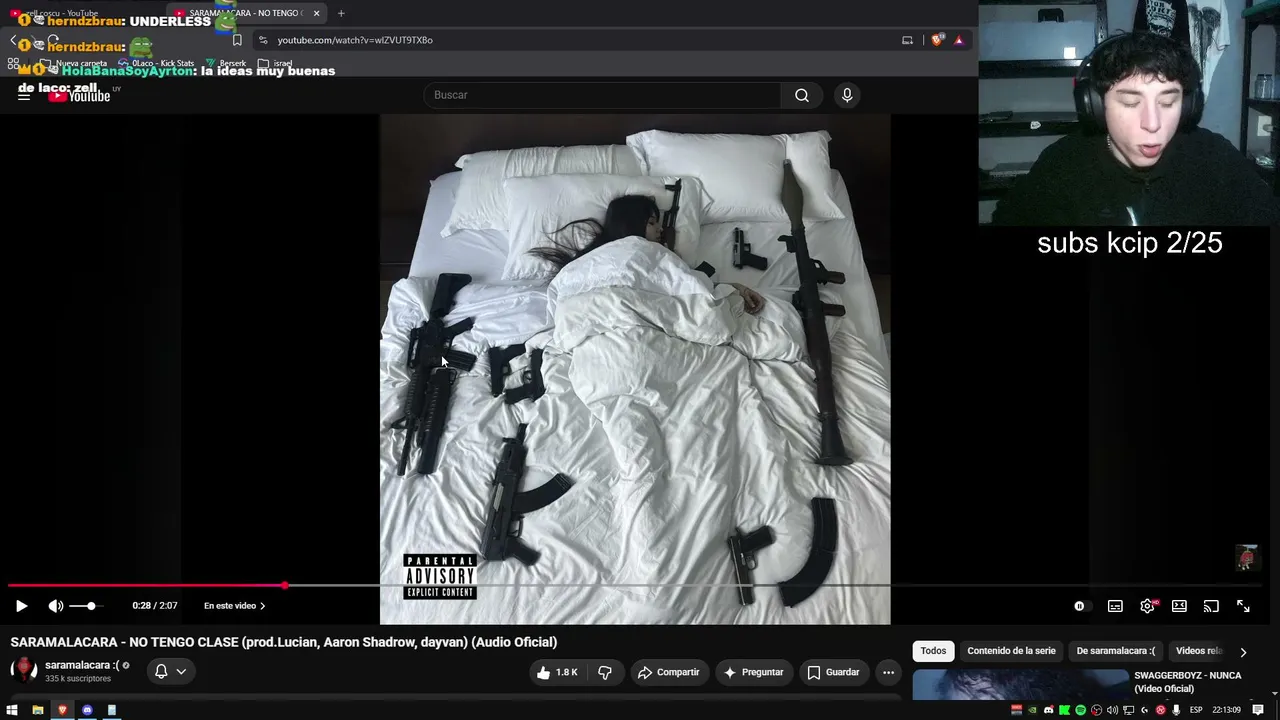Open the taskbar clock showing 22:13:09
This screenshot has width=1280, height=720.
pyautogui.click(x=1226, y=710)
